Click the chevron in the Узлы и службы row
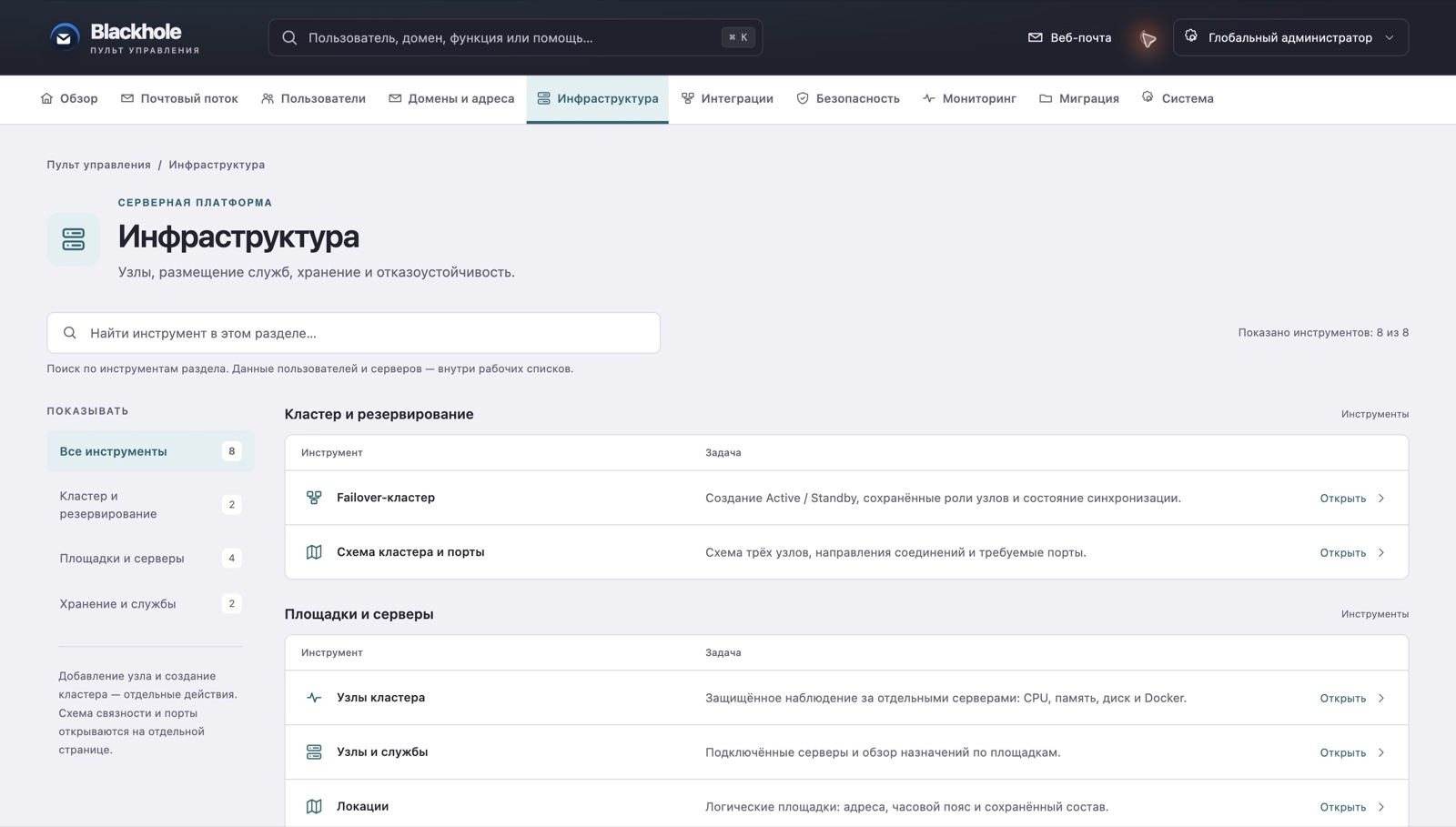 [1381, 753]
